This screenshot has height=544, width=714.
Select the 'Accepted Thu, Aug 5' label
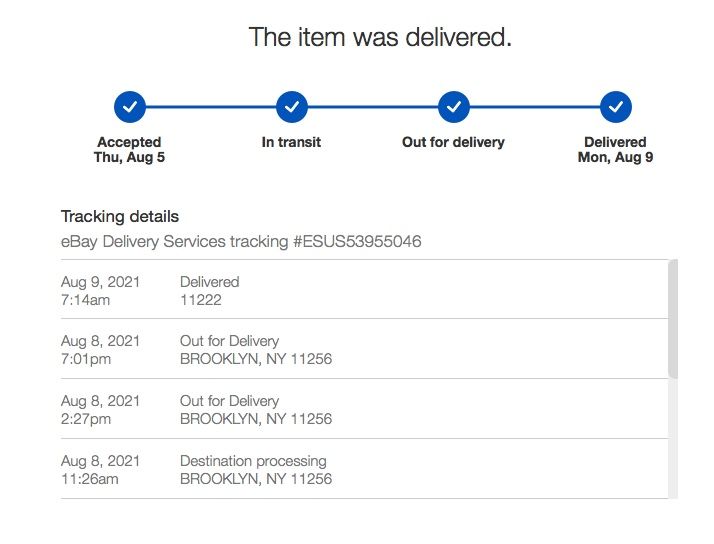pos(129,150)
